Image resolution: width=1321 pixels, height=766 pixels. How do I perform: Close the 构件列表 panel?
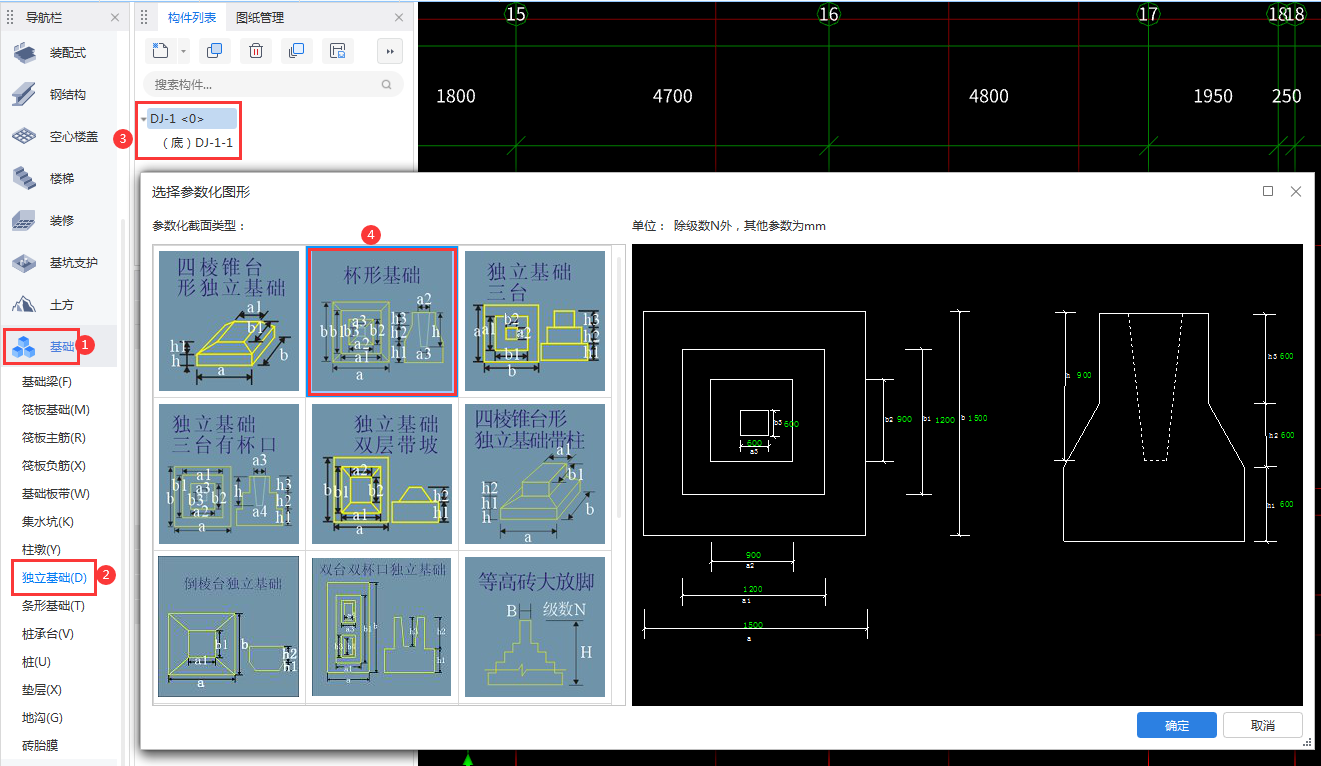[400, 18]
